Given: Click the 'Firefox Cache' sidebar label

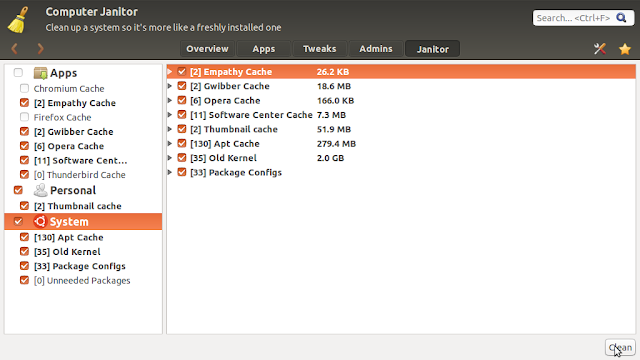Looking at the screenshot, I should (x=62, y=118).
